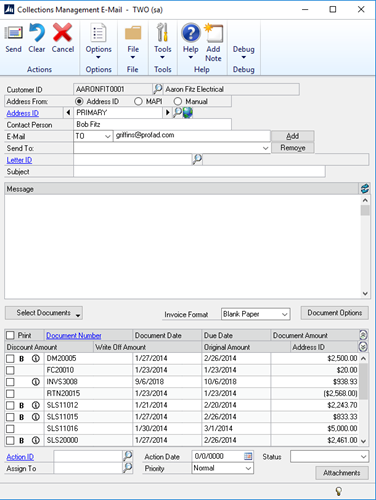Follow the Letter ID link
Viewport: 376px width, 500px height.
click(x=19, y=160)
